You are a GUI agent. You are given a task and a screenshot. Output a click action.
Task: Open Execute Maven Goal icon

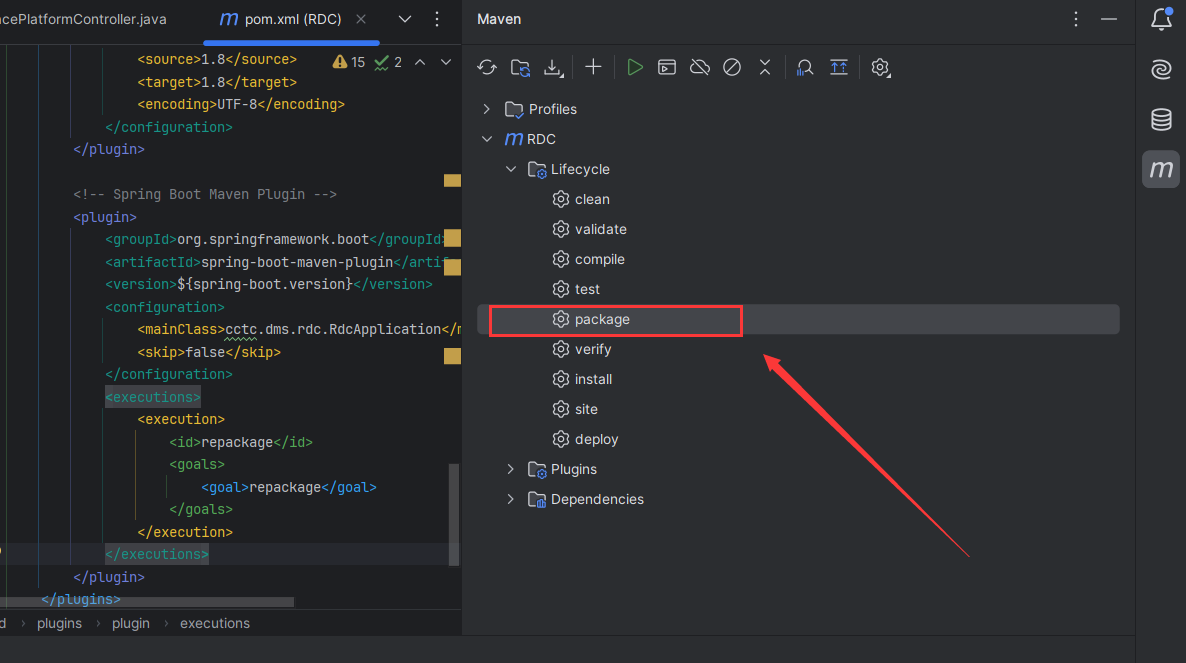pyautogui.click(x=667, y=67)
